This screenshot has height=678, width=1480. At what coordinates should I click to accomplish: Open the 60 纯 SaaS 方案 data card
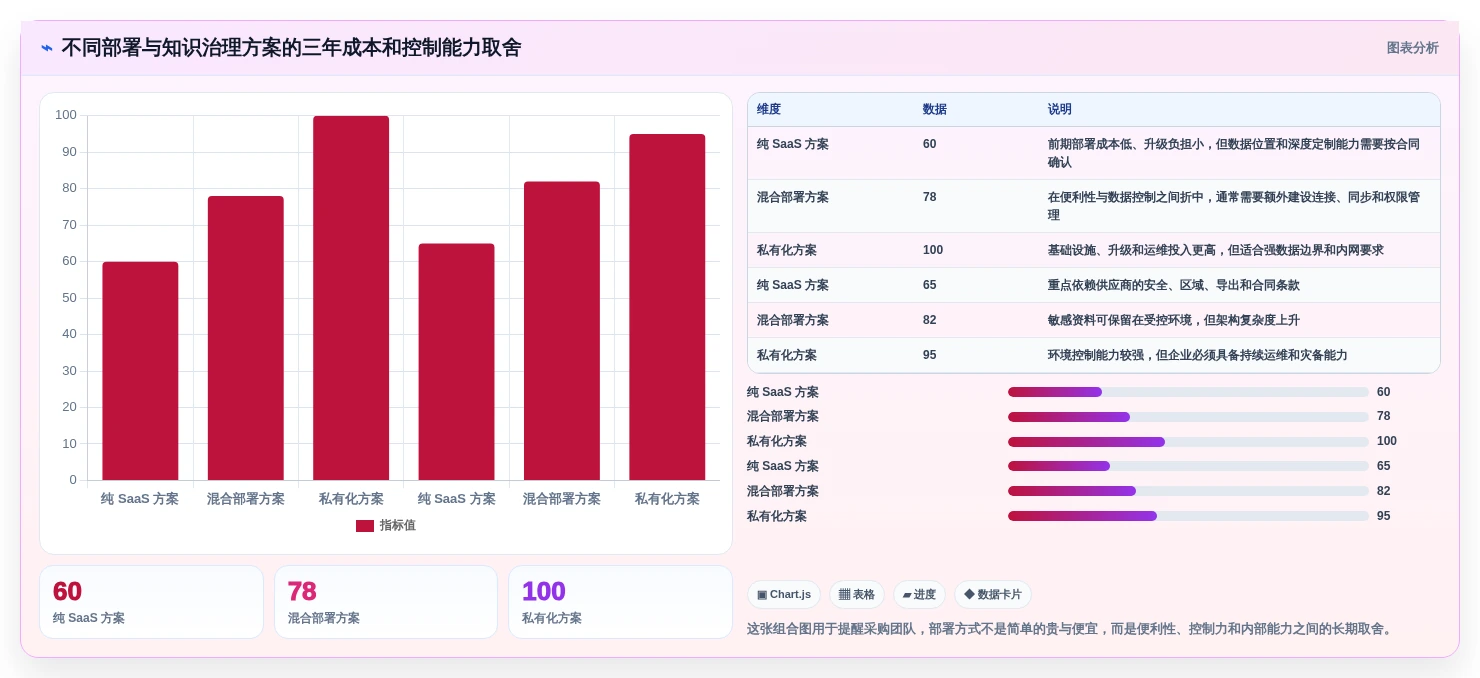pos(151,602)
